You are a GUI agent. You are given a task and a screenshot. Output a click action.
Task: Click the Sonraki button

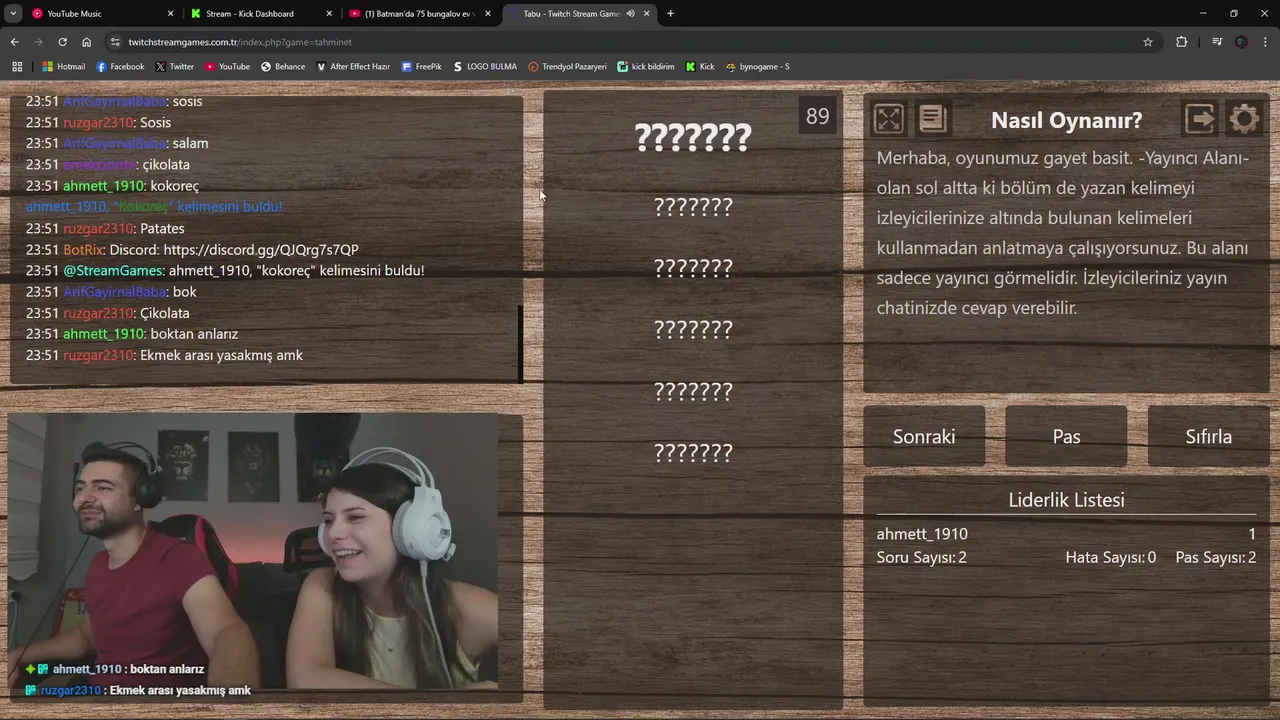(x=924, y=436)
